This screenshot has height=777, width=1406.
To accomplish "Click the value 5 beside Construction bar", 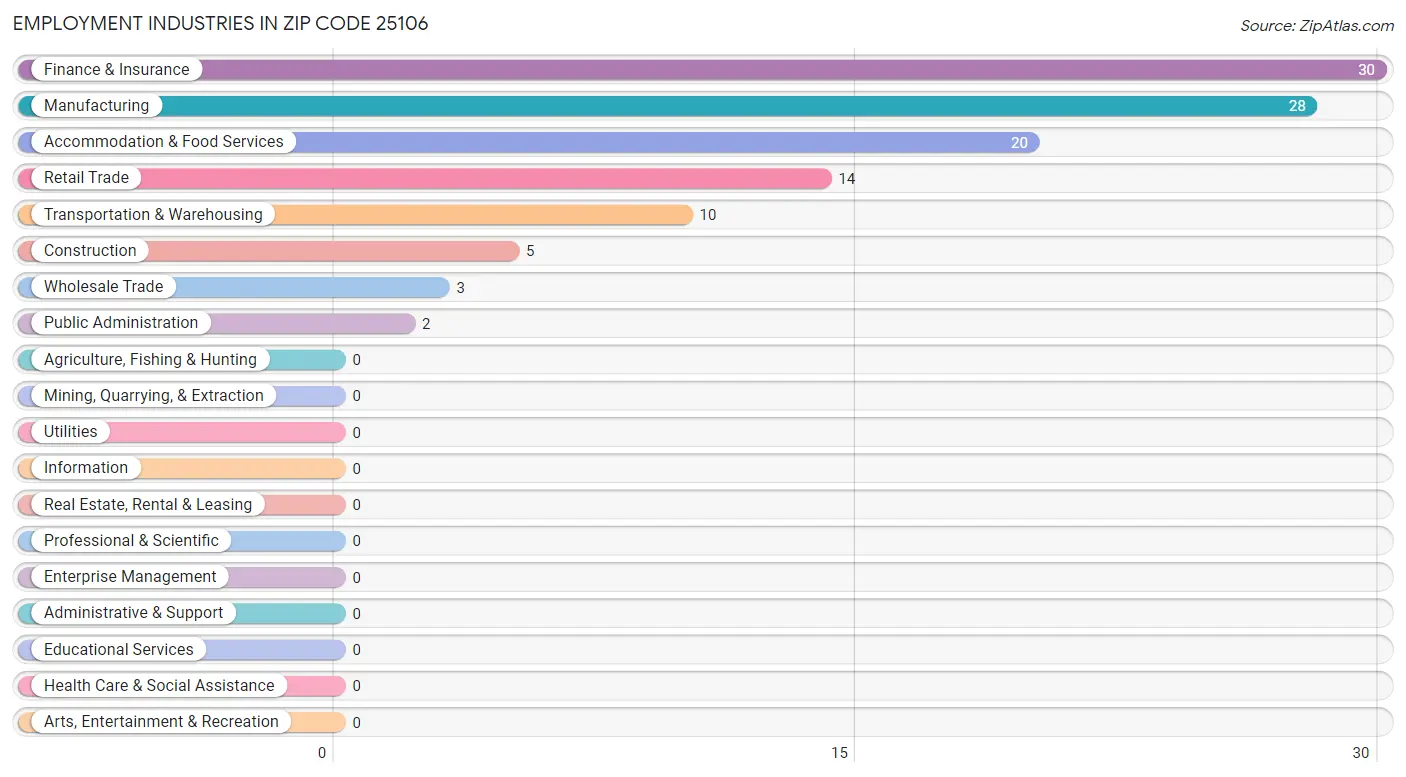I will click(530, 251).
